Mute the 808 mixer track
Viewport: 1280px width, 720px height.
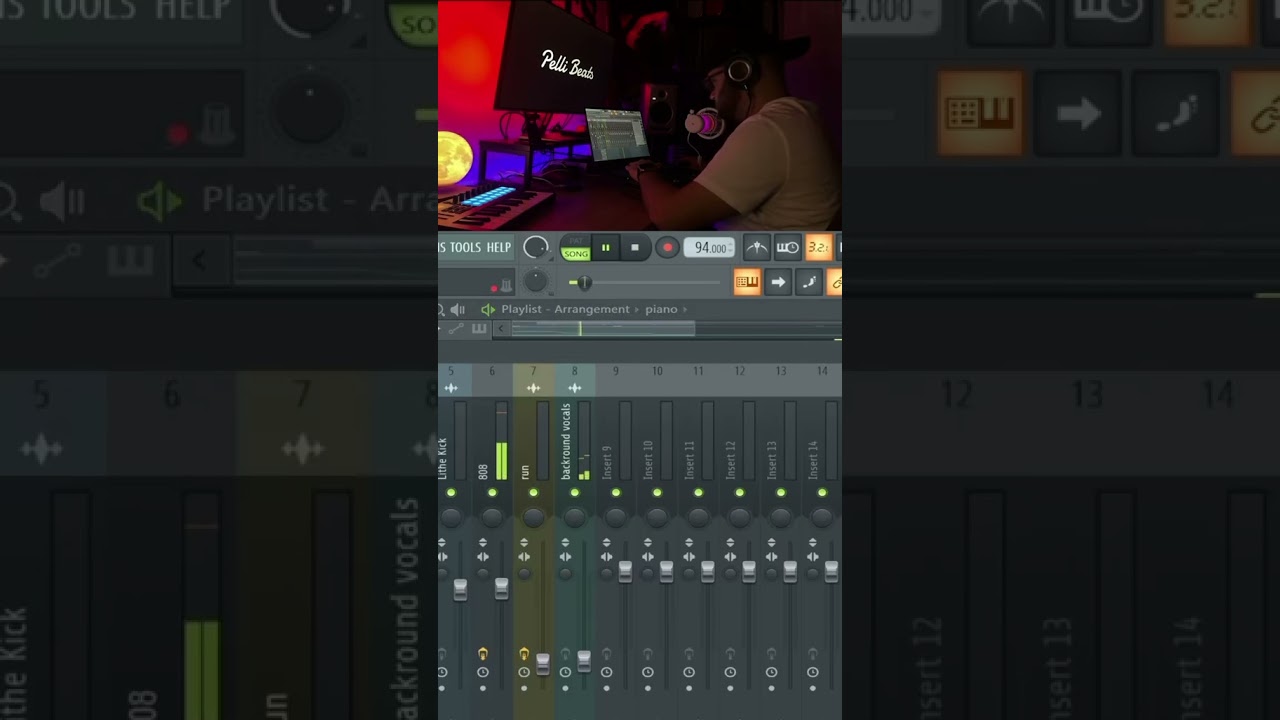click(x=492, y=493)
